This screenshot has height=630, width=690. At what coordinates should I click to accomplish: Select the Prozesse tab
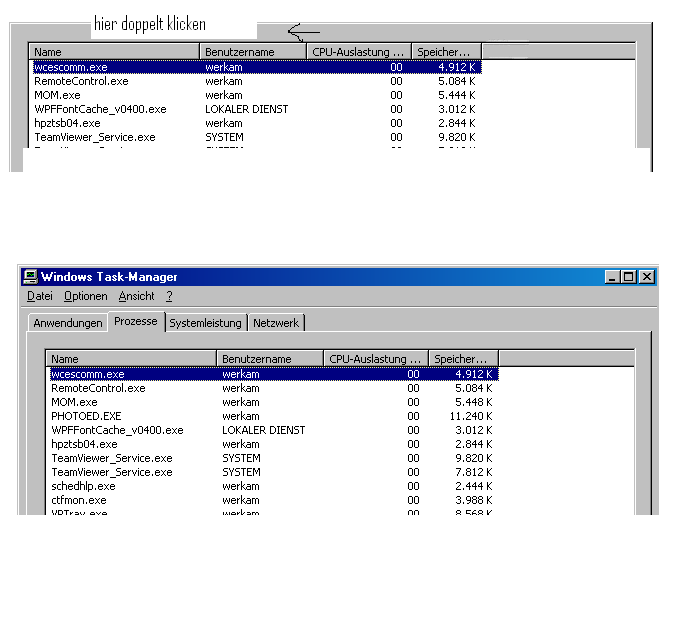tap(136, 321)
